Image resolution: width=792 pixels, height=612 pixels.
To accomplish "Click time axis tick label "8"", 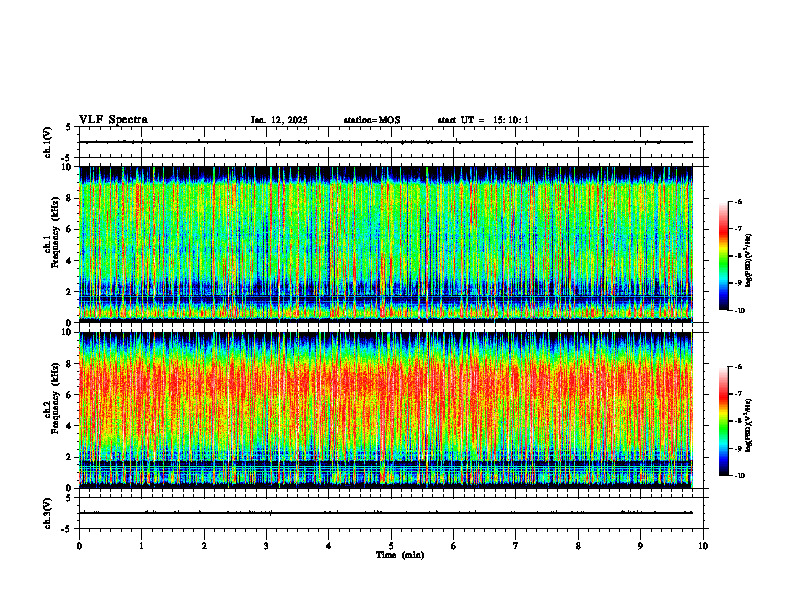I will [578, 546].
